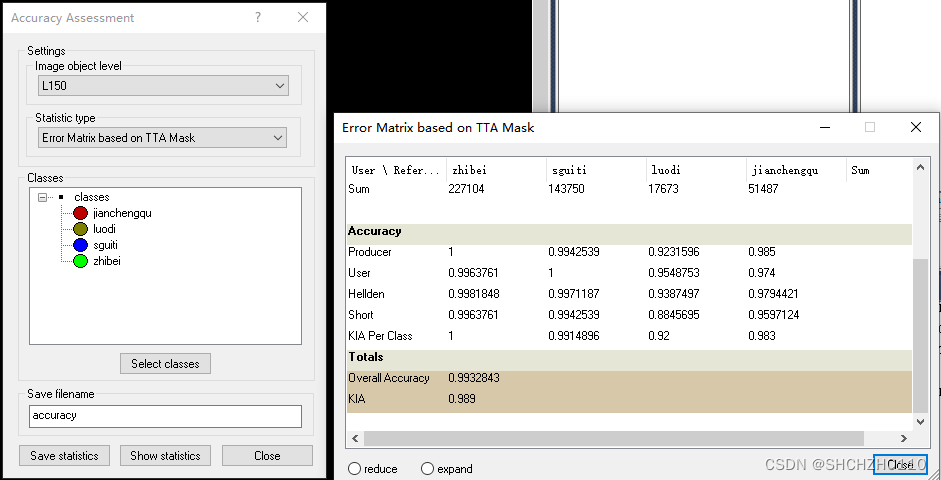
Task: Click the horizontal scrollbar right arrow
Action: coord(903,439)
